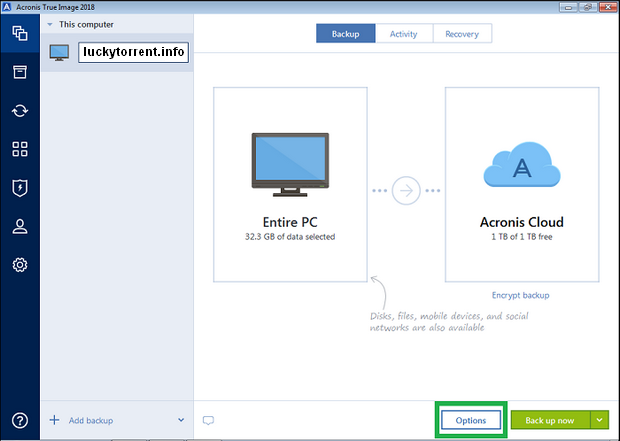
Task: Switch to the Backup tab
Action: 346,34
